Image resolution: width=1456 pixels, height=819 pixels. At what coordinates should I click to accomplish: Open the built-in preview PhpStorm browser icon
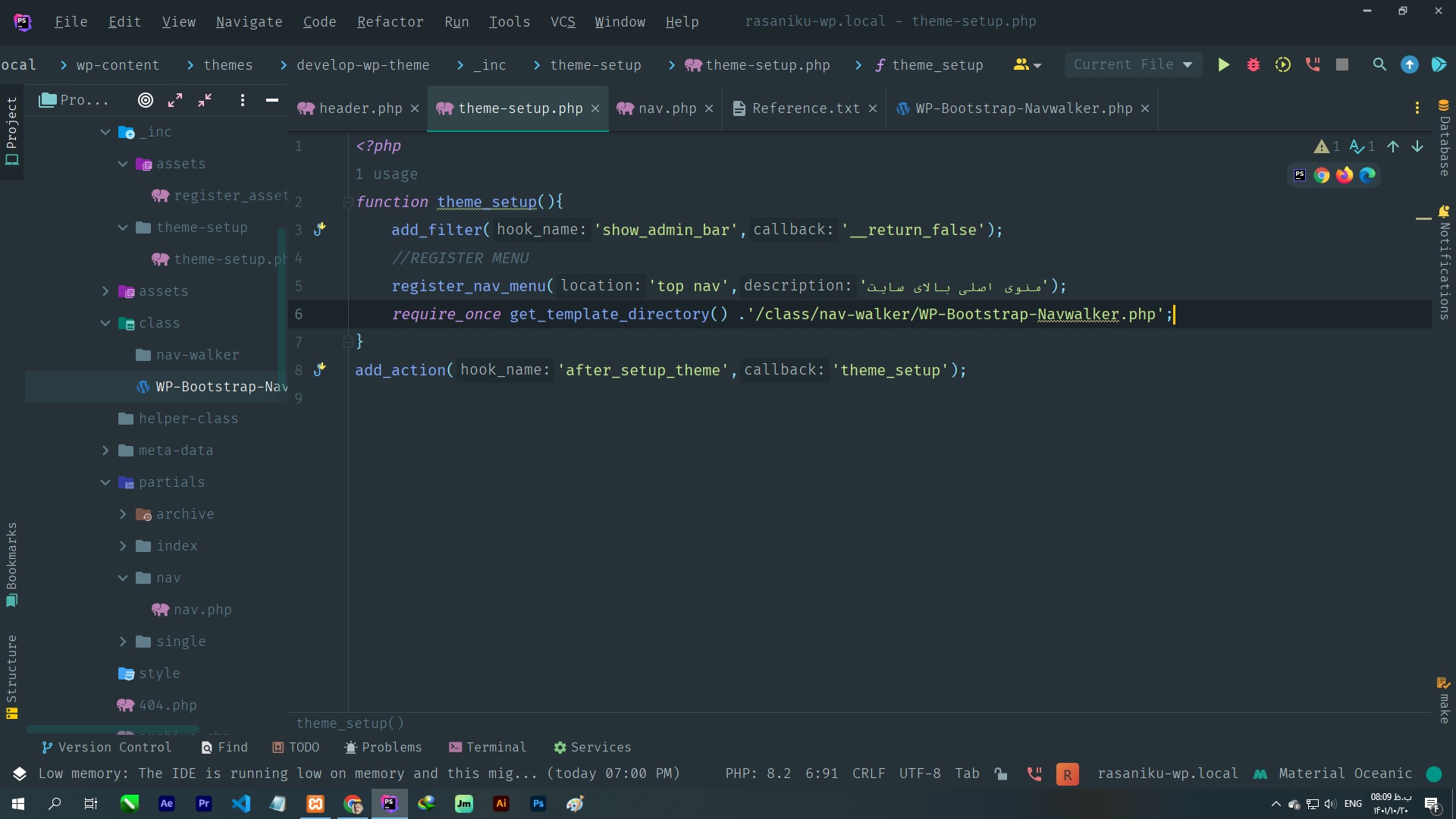pyautogui.click(x=1300, y=175)
